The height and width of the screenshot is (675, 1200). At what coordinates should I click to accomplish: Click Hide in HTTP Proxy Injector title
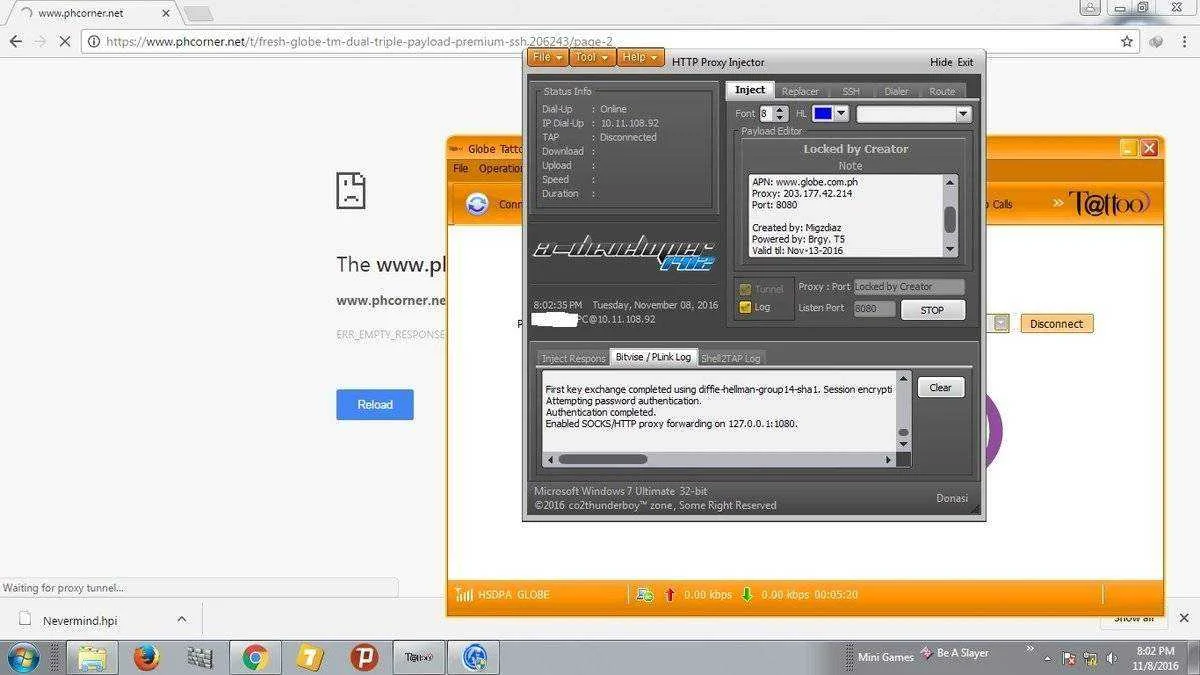940,62
